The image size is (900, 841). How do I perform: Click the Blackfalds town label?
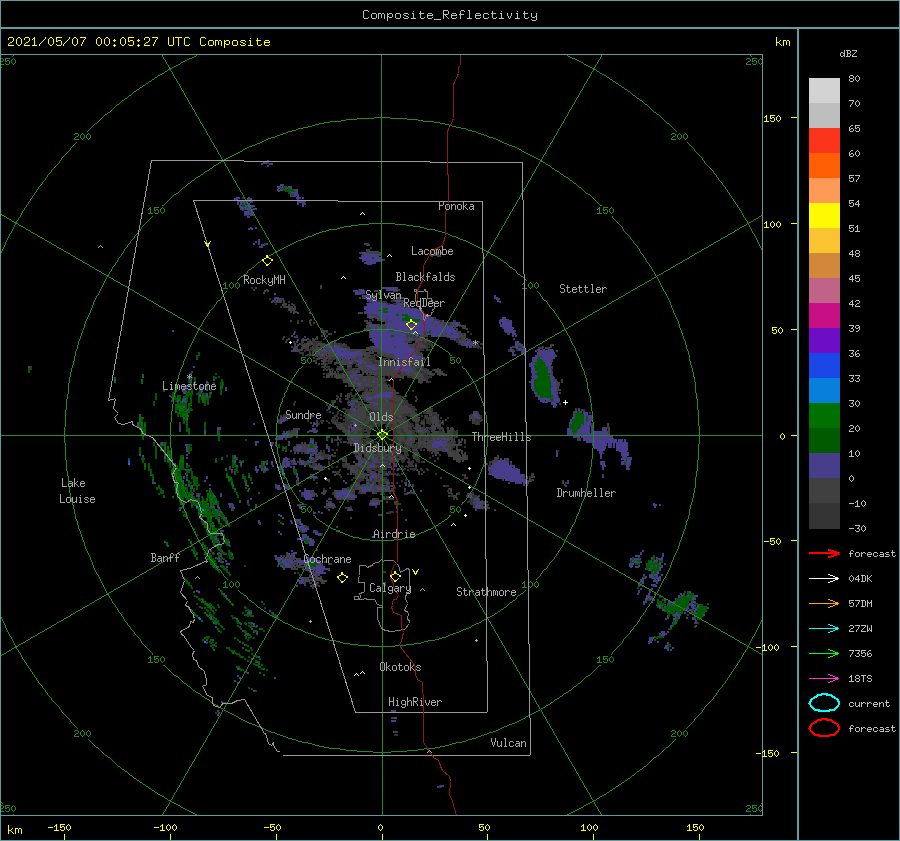point(425,277)
